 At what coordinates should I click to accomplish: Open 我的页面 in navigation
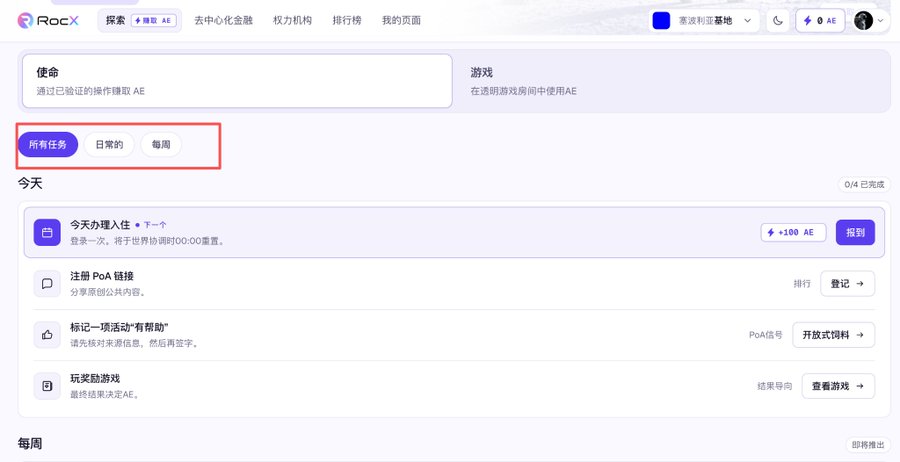pyautogui.click(x=401, y=21)
